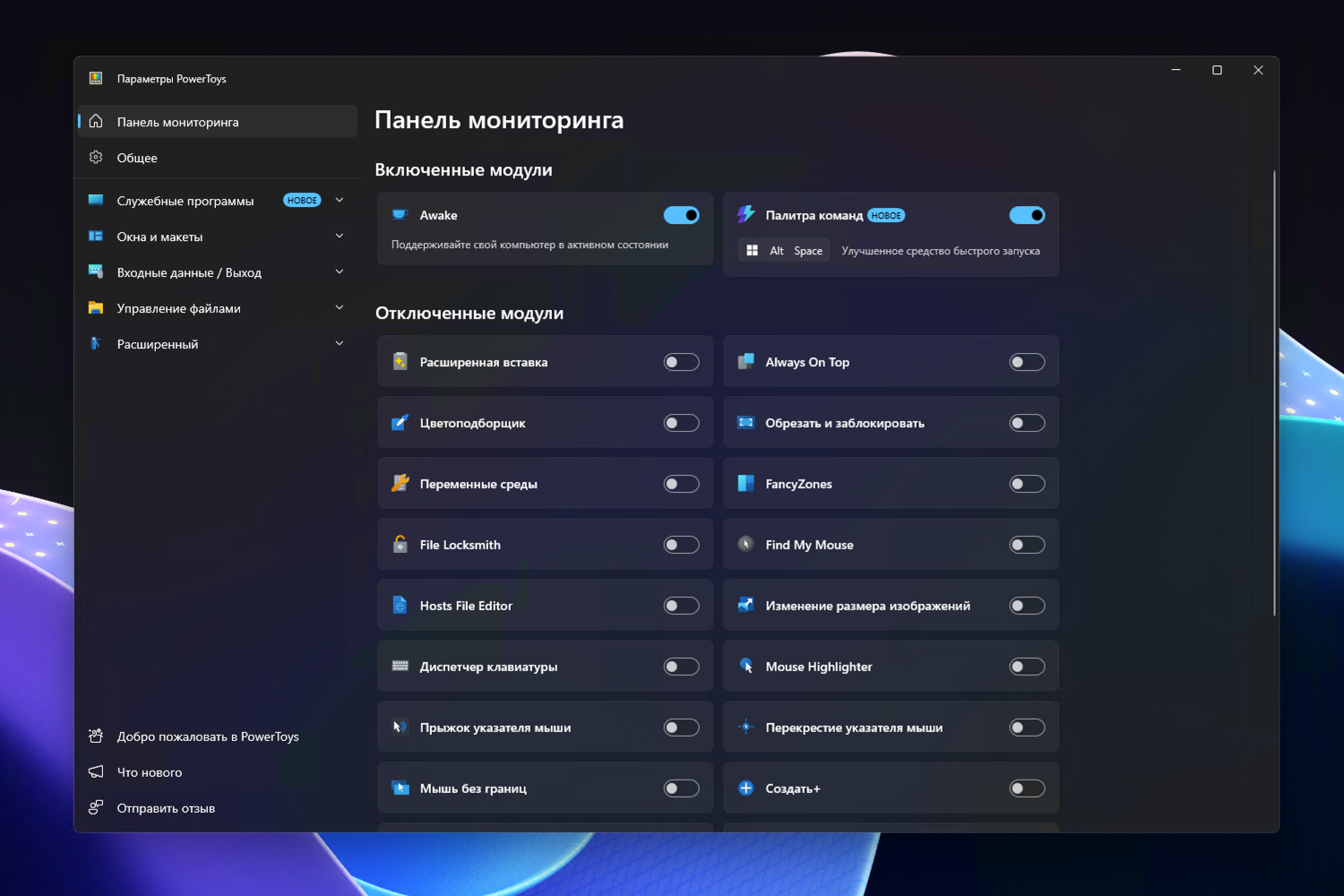The width and height of the screenshot is (1344, 896).
Task: Expand the Служебные программы section chevron
Action: [x=340, y=200]
